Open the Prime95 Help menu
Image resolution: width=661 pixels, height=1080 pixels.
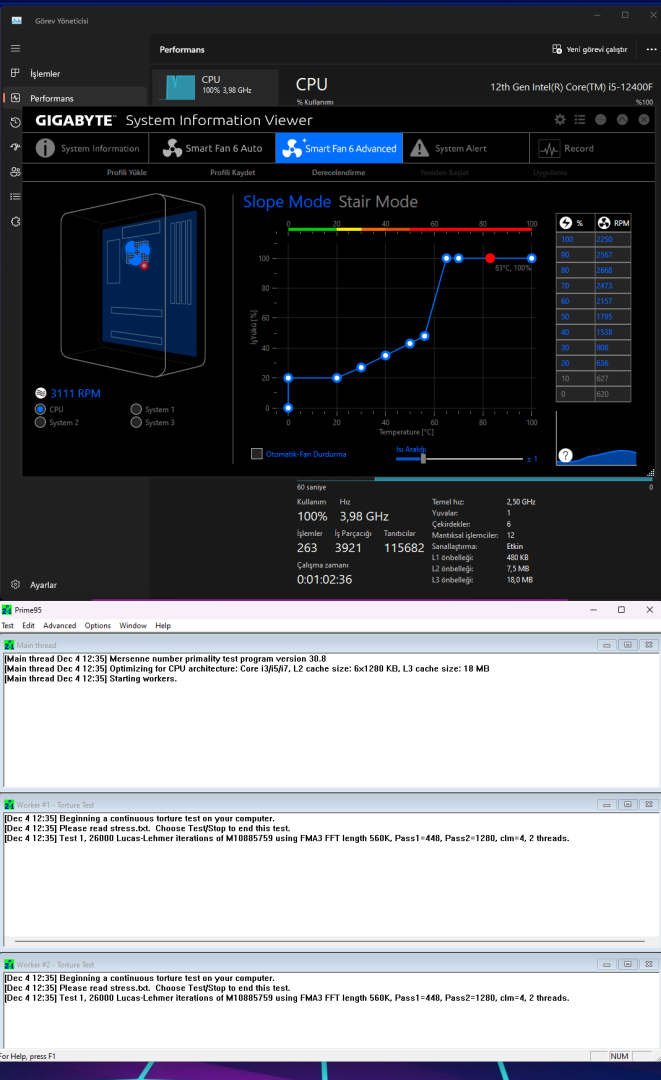[x=163, y=625]
